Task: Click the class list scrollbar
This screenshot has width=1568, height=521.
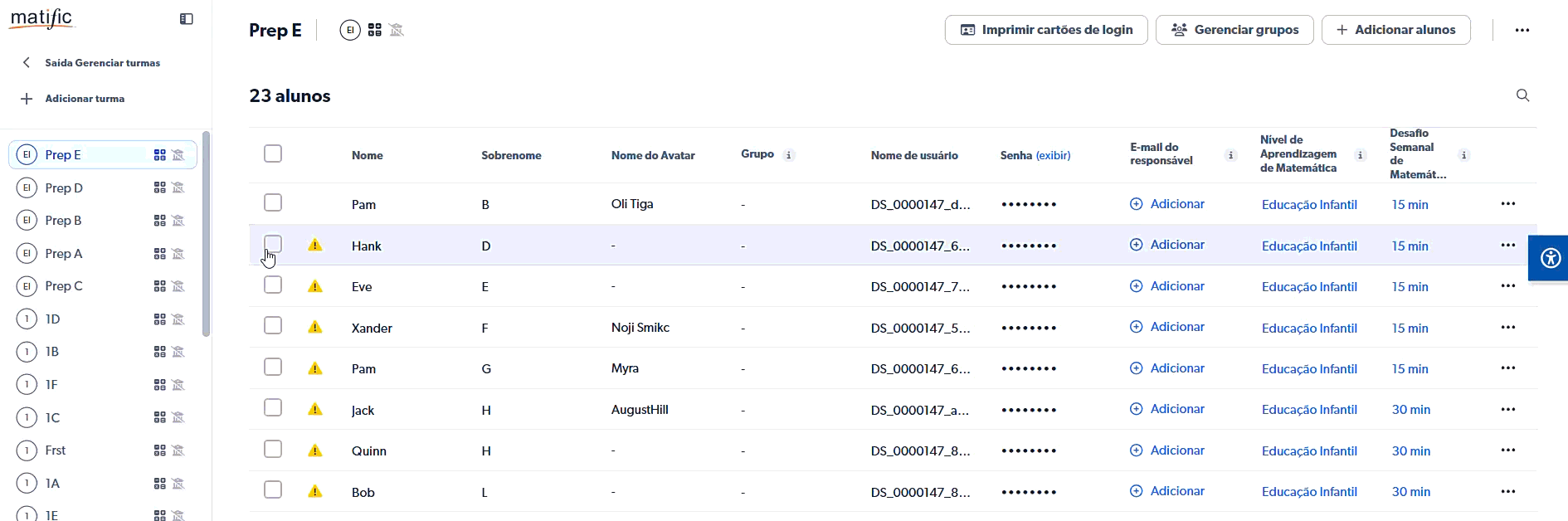Action: pyautogui.click(x=206, y=232)
